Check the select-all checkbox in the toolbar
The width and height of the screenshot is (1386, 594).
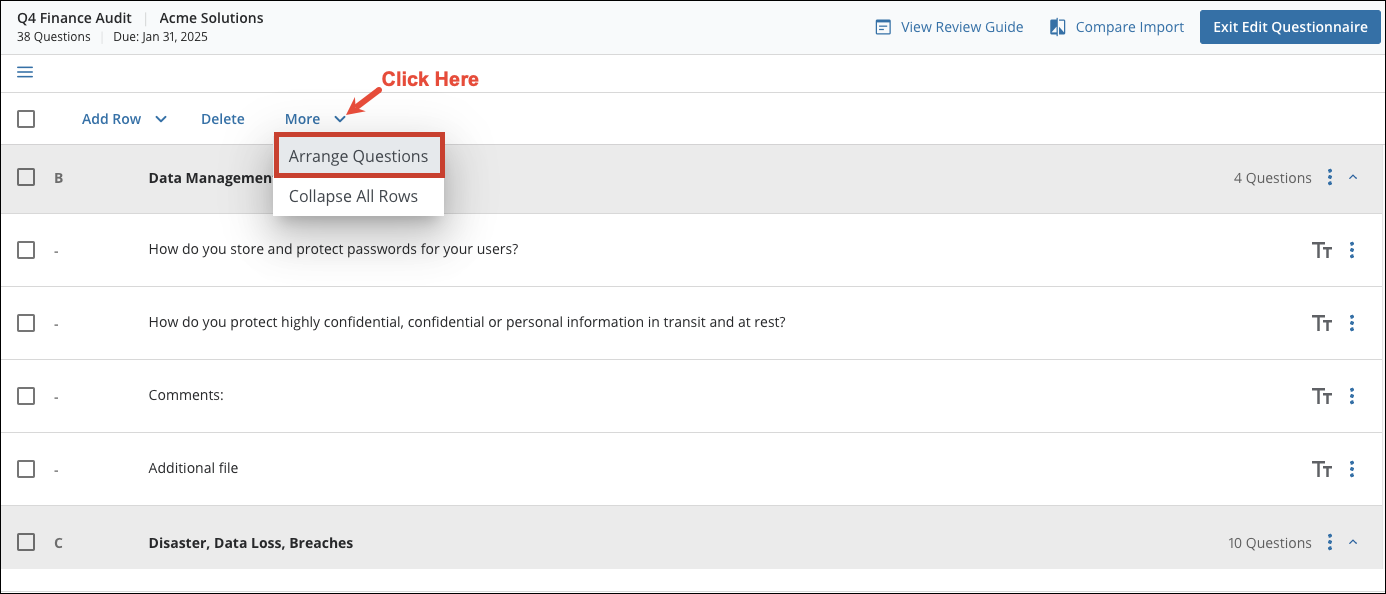click(x=25, y=118)
